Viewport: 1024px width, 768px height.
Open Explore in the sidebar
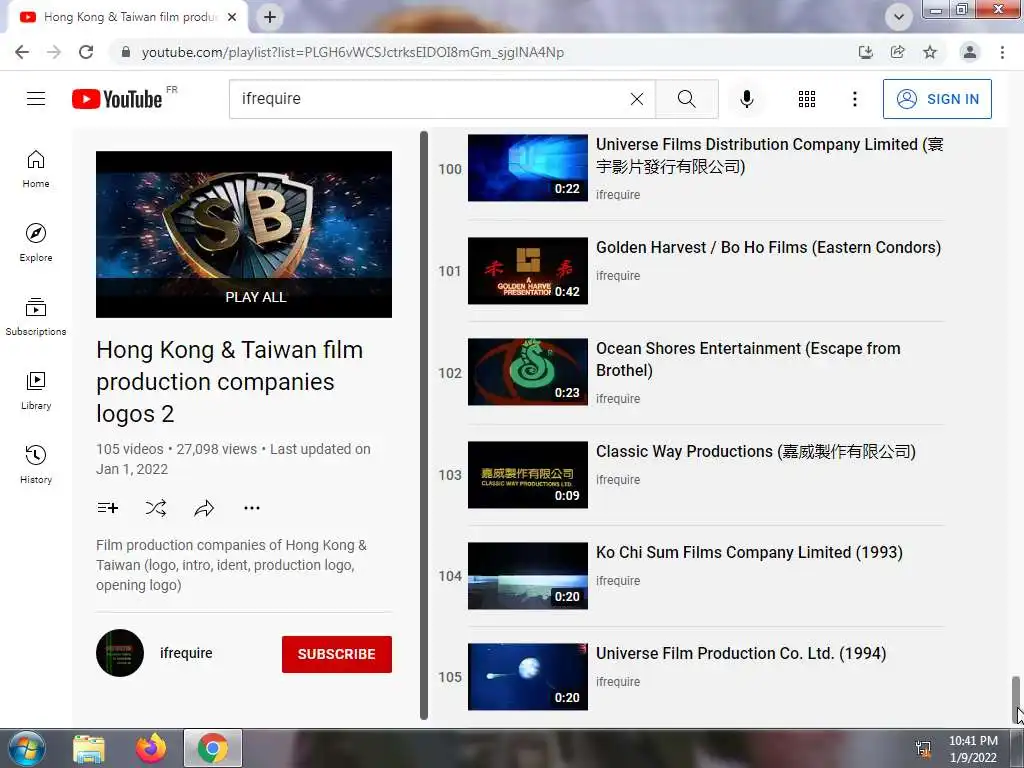[36, 243]
